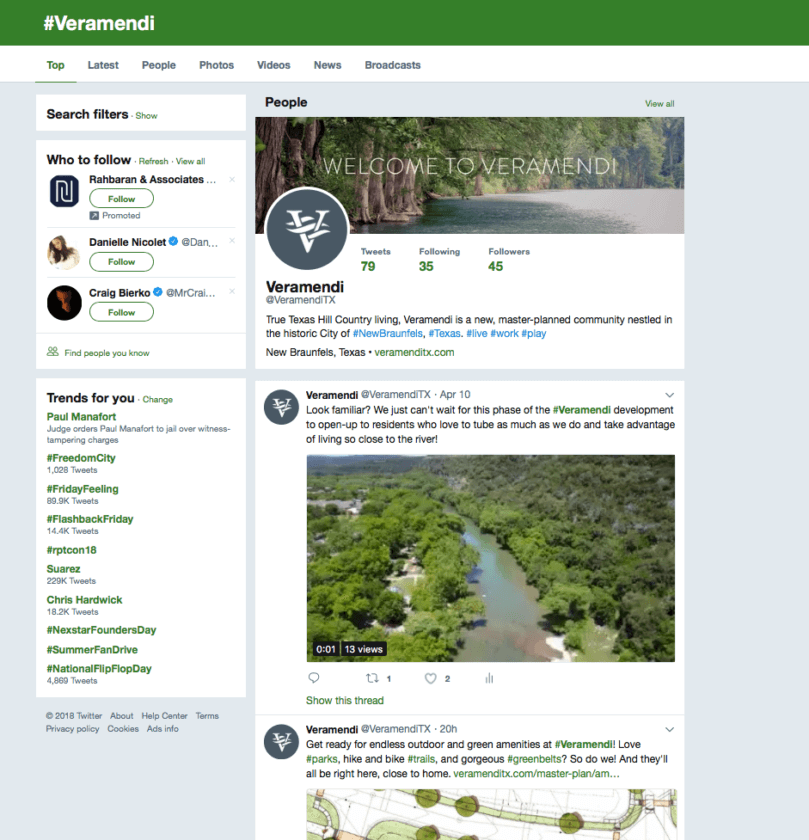Open more options on 20h tweet
The width and height of the screenshot is (809, 840).
[670, 730]
